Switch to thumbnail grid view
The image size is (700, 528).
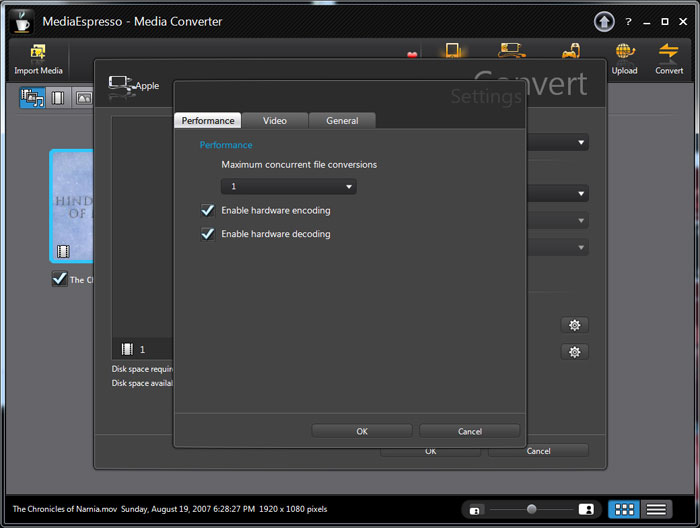[624, 509]
